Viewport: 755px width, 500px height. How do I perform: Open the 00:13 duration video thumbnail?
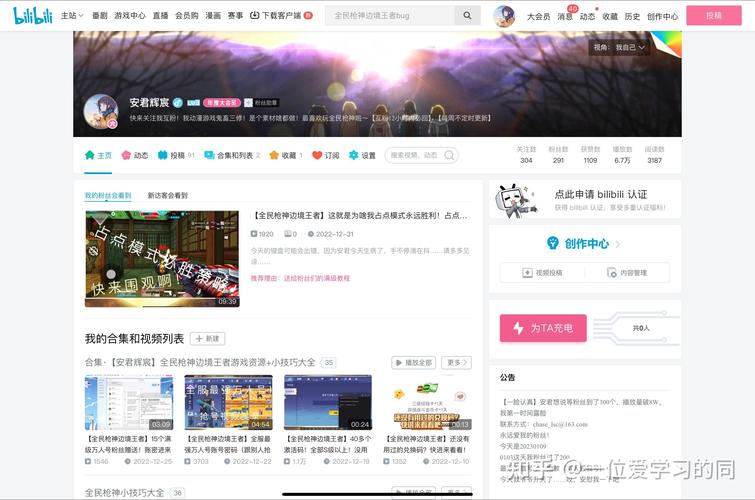[x=428, y=403]
